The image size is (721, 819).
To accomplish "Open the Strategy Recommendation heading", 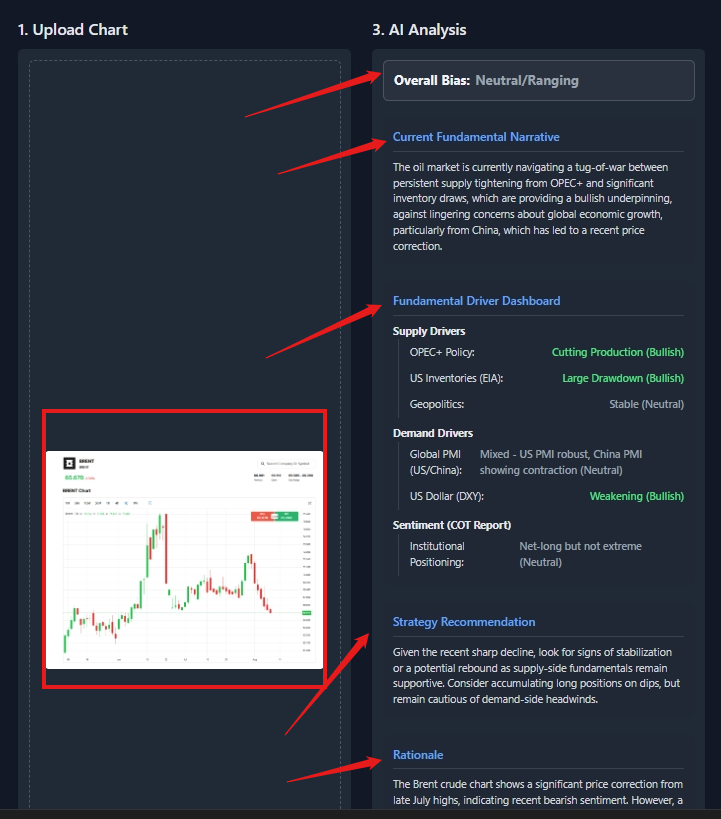I will point(464,622).
